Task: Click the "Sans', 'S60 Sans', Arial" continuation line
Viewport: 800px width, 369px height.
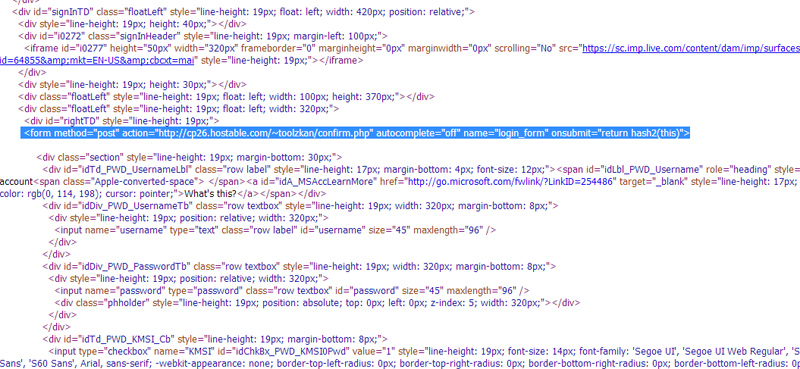Action: [400, 364]
